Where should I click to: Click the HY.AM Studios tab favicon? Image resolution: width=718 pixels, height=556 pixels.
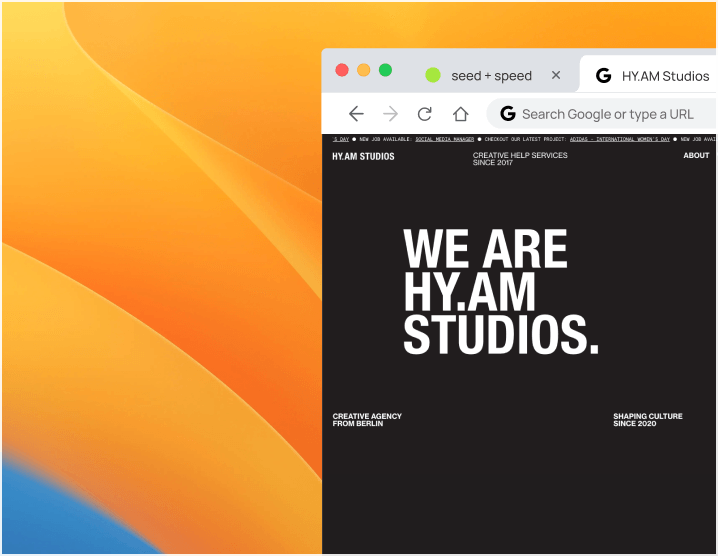[x=603, y=75]
